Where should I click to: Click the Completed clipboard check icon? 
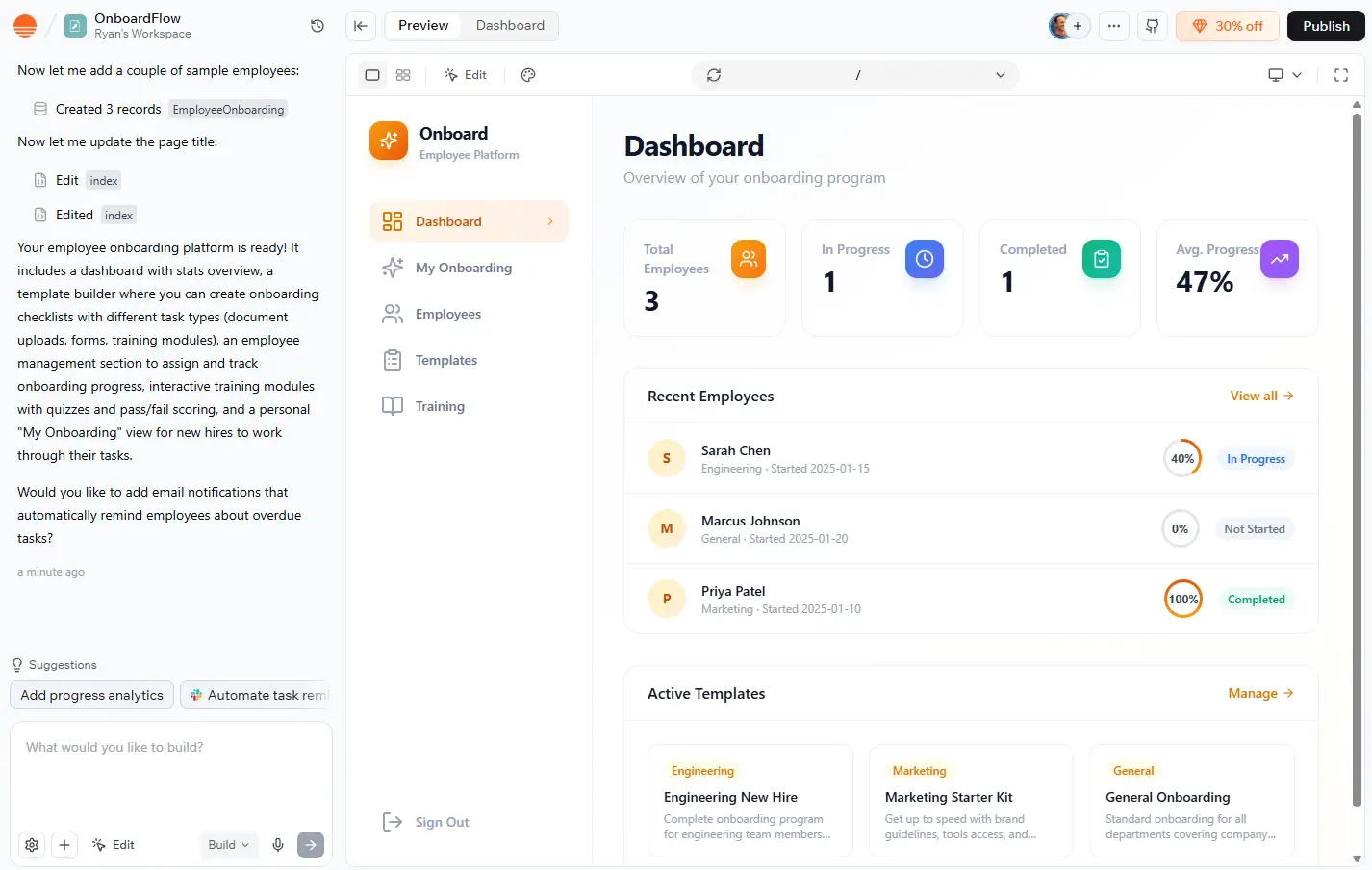(x=1102, y=259)
